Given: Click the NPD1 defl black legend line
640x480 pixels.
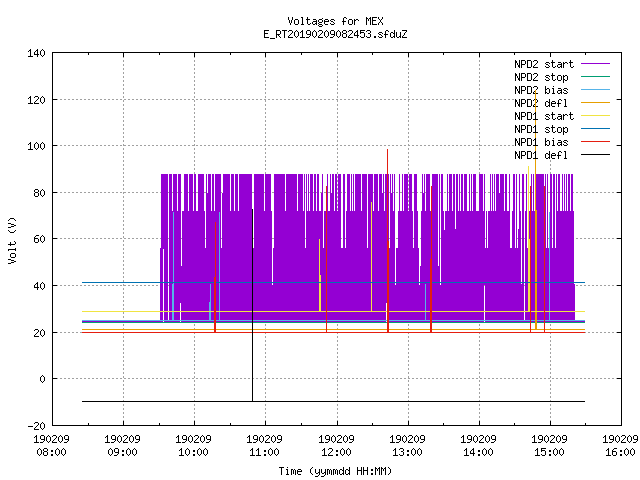Looking at the screenshot, I should point(595,155).
